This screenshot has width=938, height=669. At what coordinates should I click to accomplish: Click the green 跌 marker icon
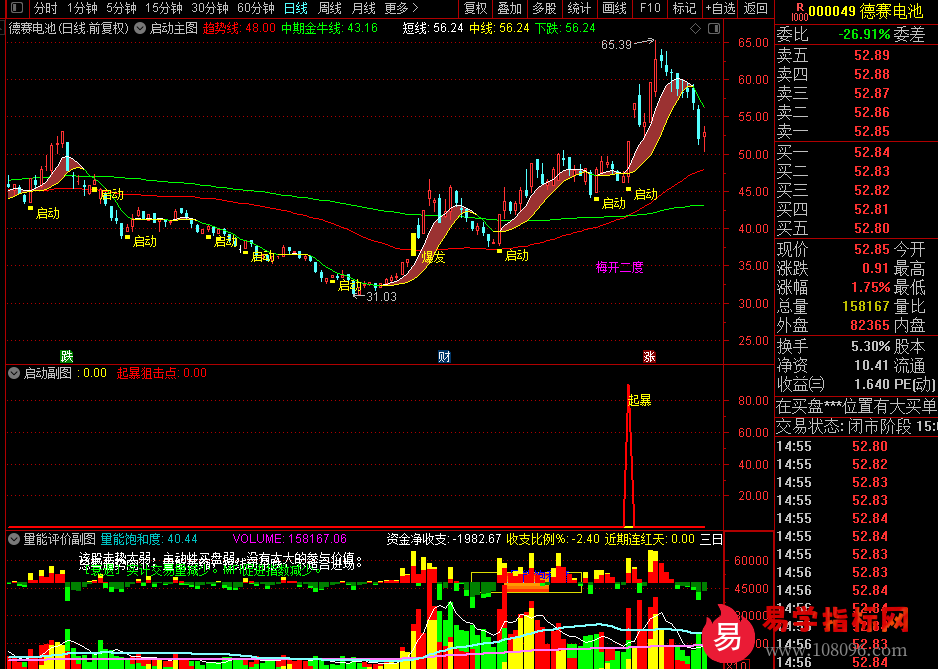(x=66, y=357)
